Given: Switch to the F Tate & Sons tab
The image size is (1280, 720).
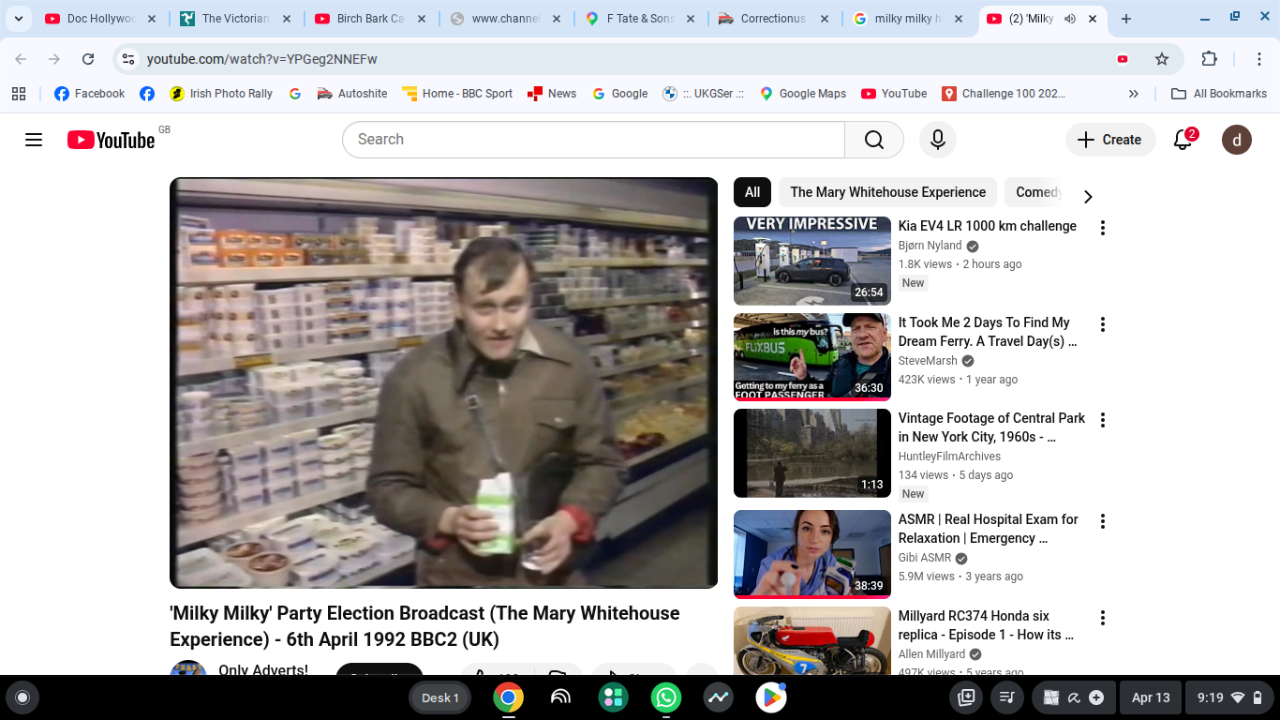Looking at the screenshot, I should click(x=639, y=19).
